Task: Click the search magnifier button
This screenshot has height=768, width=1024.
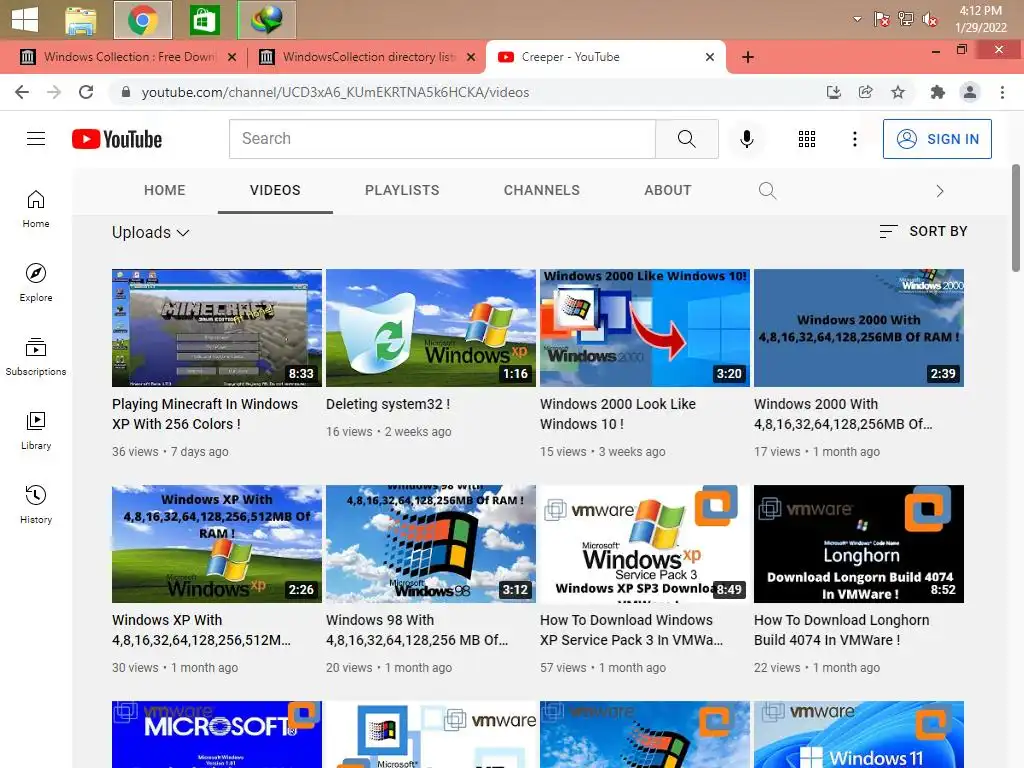Action: click(686, 138)
